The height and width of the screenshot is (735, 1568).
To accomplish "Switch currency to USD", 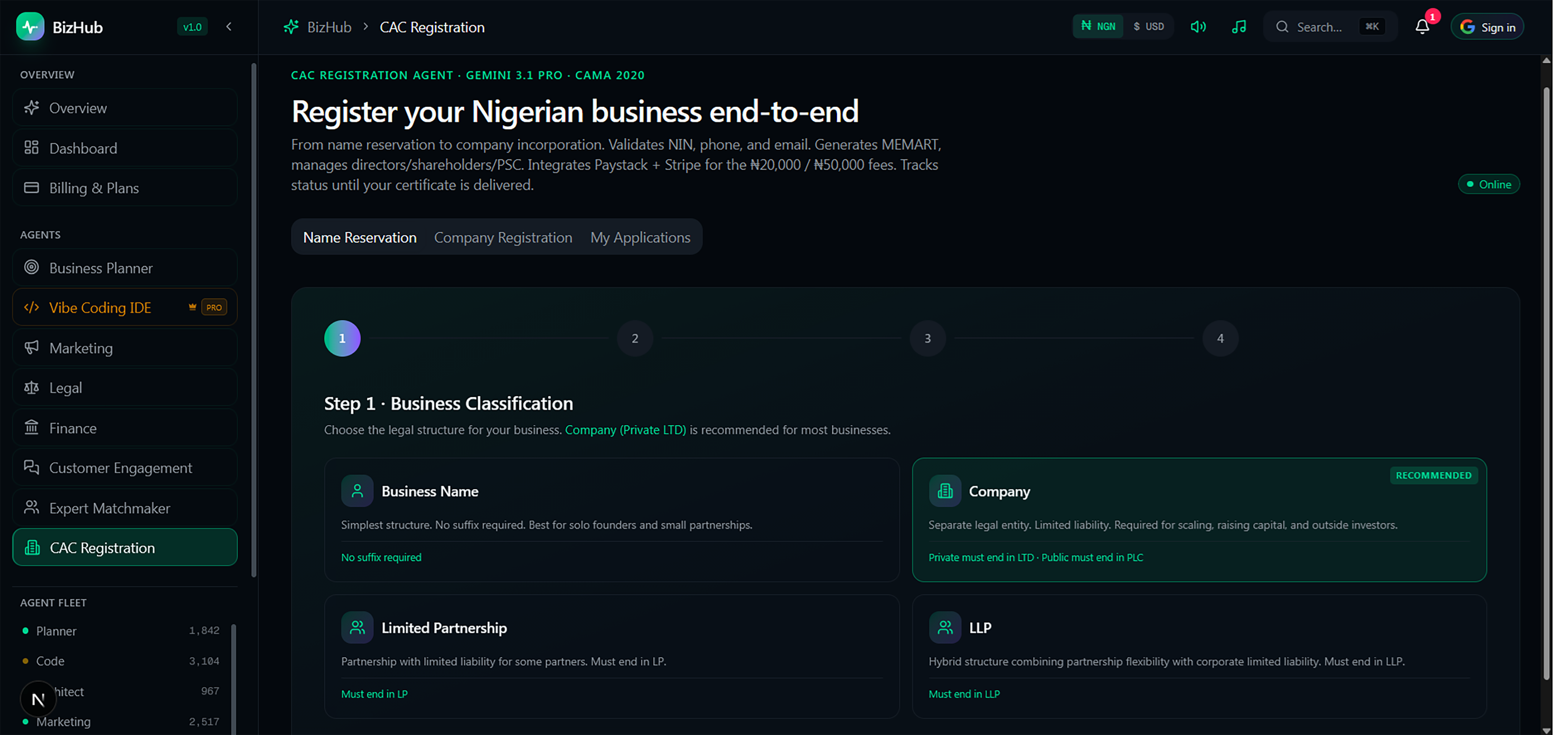I will tap(1148, 27).
